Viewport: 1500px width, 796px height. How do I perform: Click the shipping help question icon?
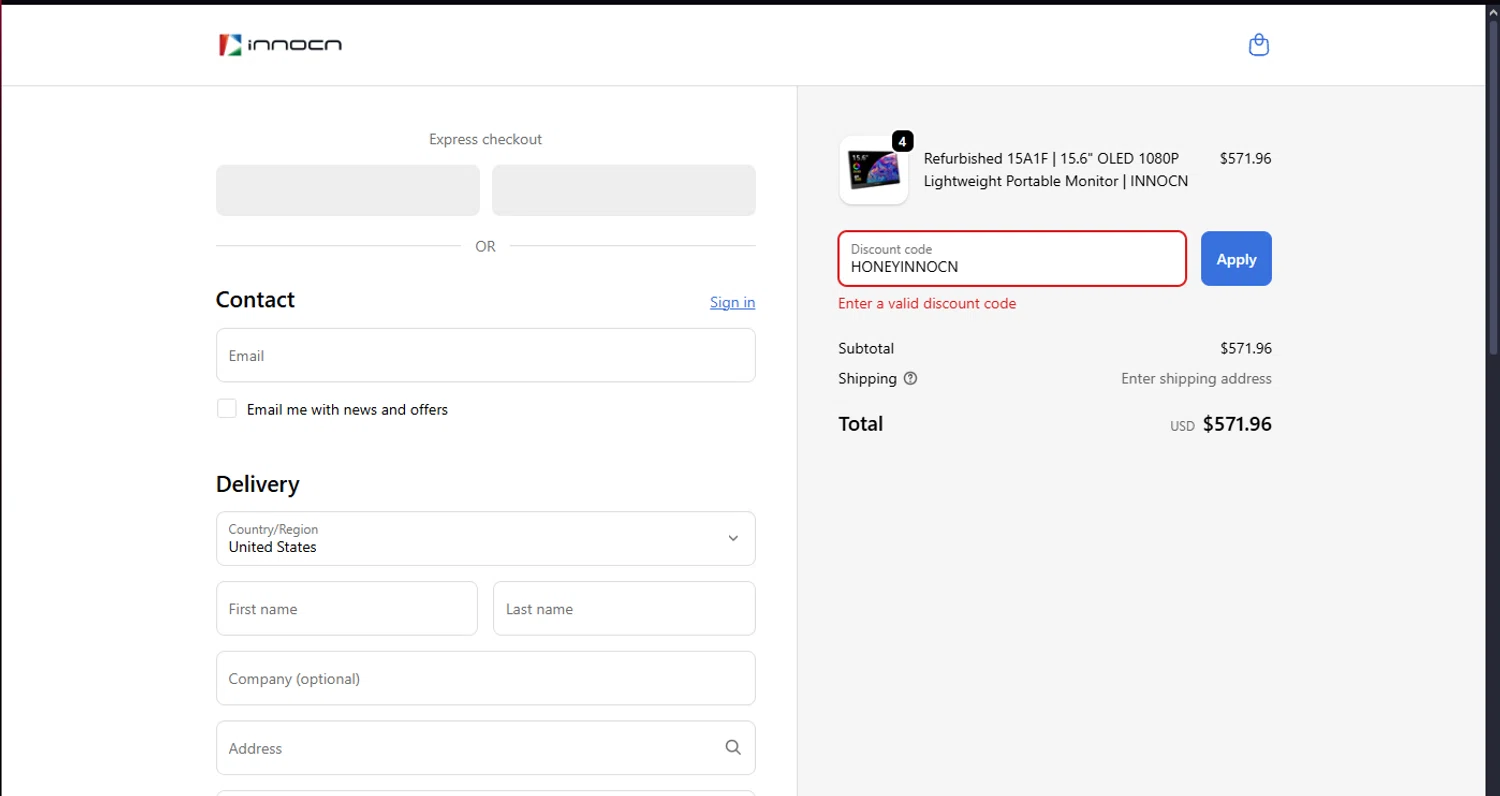[x=910, y=379]
